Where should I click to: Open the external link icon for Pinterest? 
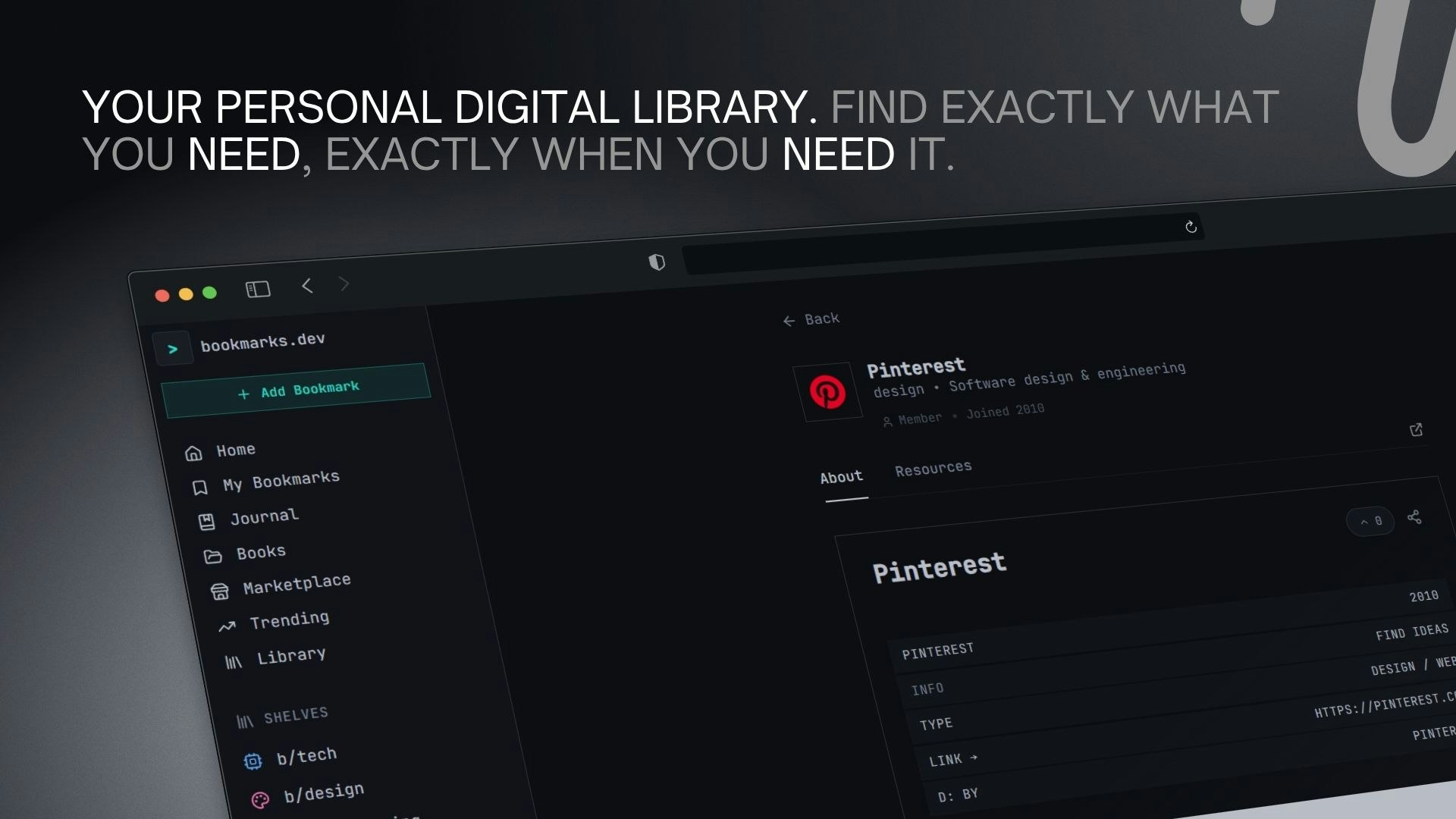1416,430
